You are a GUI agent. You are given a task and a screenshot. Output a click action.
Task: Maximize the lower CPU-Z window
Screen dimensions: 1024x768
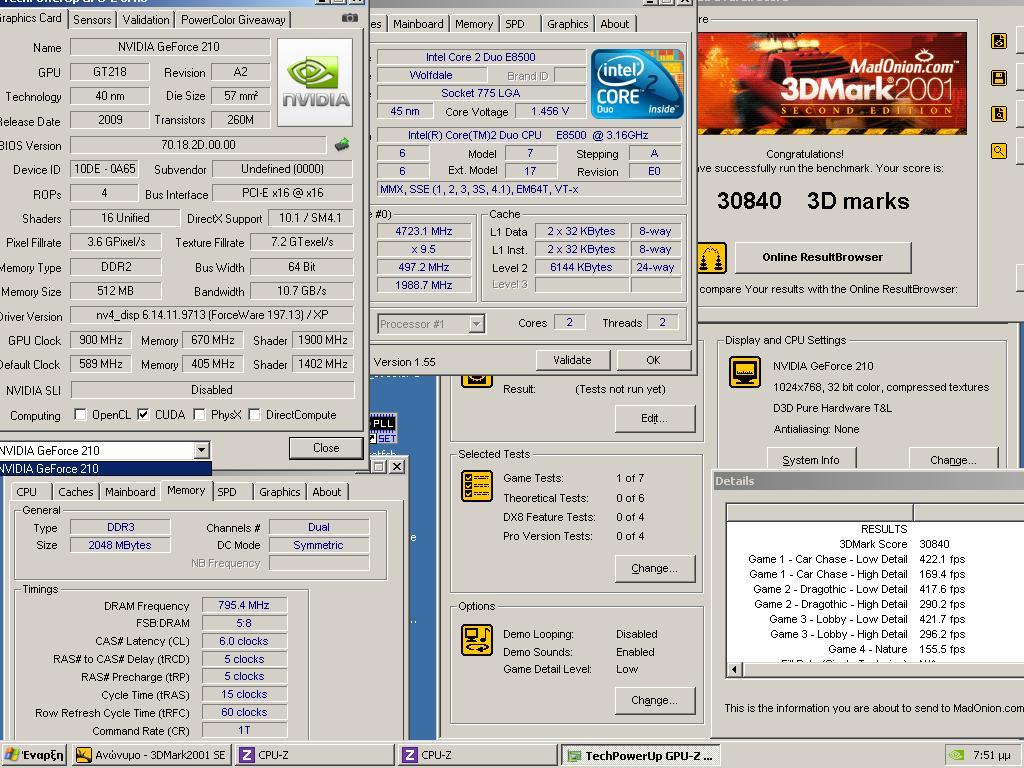[379, 466]
